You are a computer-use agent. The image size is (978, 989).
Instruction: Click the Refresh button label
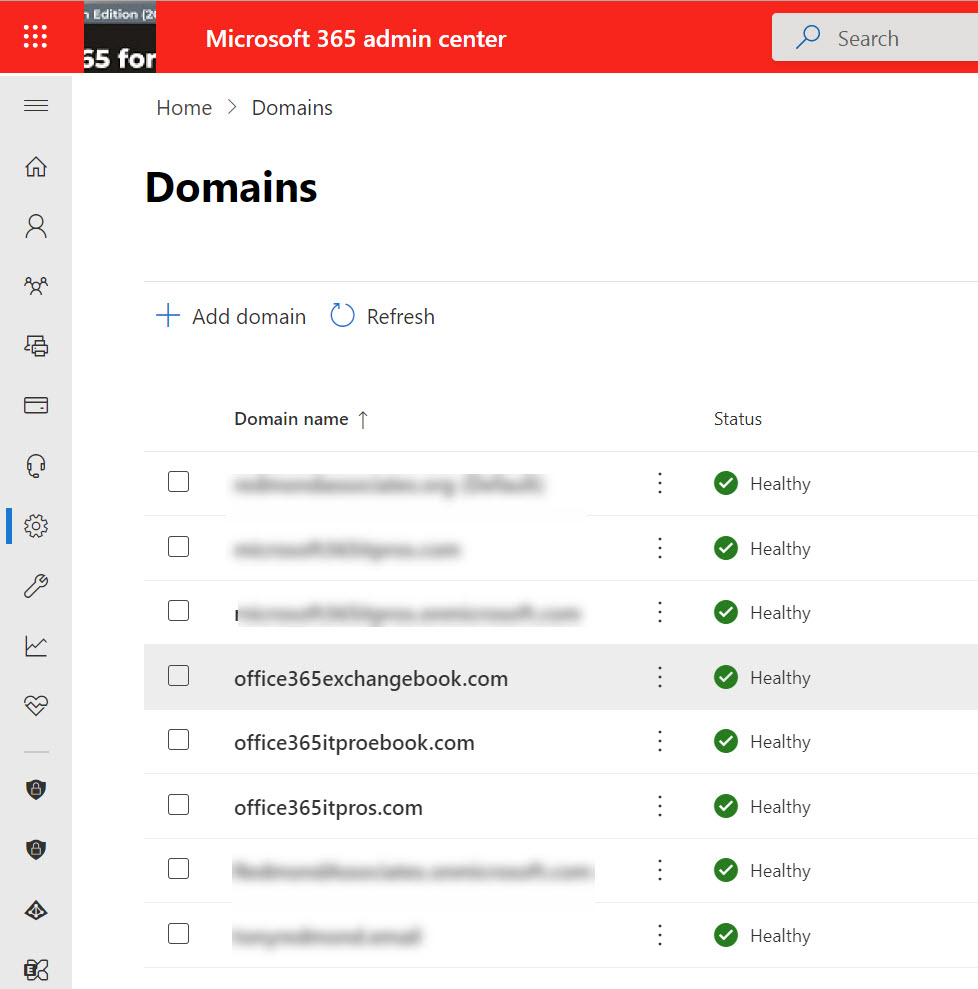pos(400,317)
